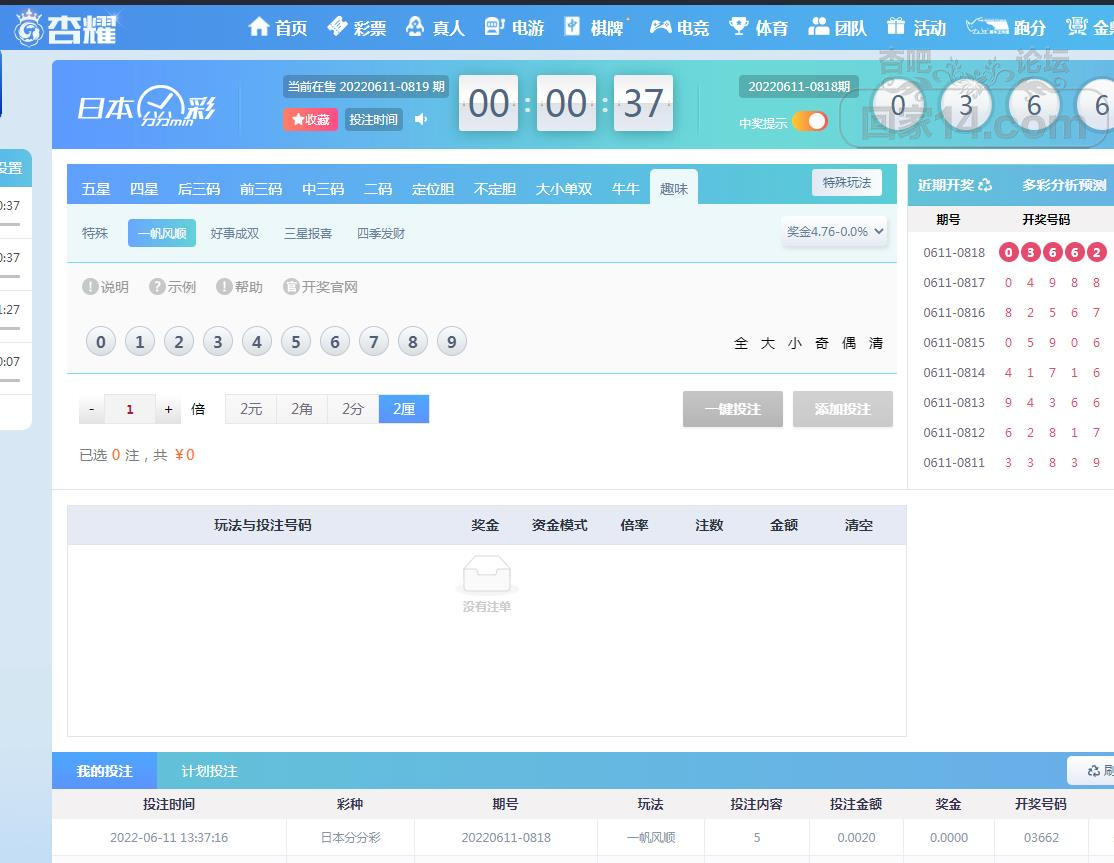Image resolution: width=1114 pixels, height=863 pixels.
Task: Click the 添加投注 button
Action: [842, 409]
